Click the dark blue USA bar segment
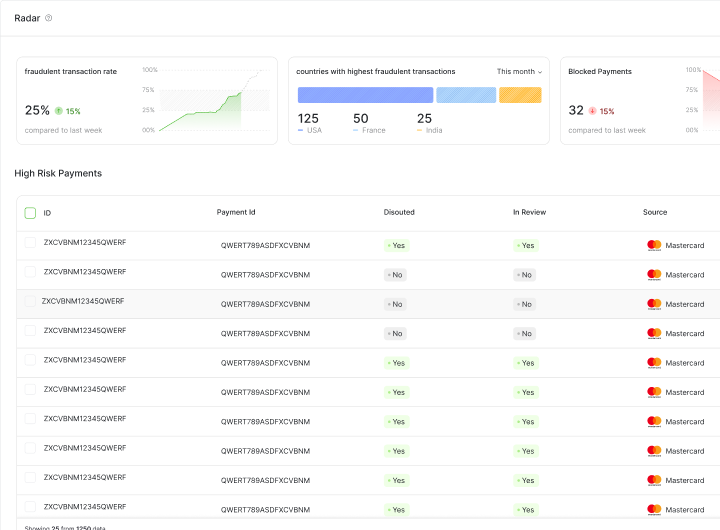This screenshot has height=530, width=720. pyautogui.click(x=366, y=95)
